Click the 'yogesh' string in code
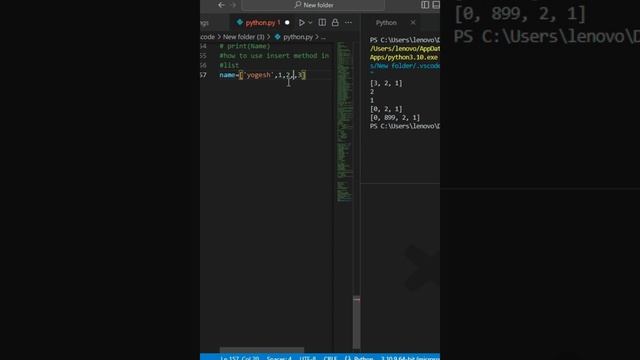Image resolution: width=640 pixels, height=360 pixels. [258, 75]
